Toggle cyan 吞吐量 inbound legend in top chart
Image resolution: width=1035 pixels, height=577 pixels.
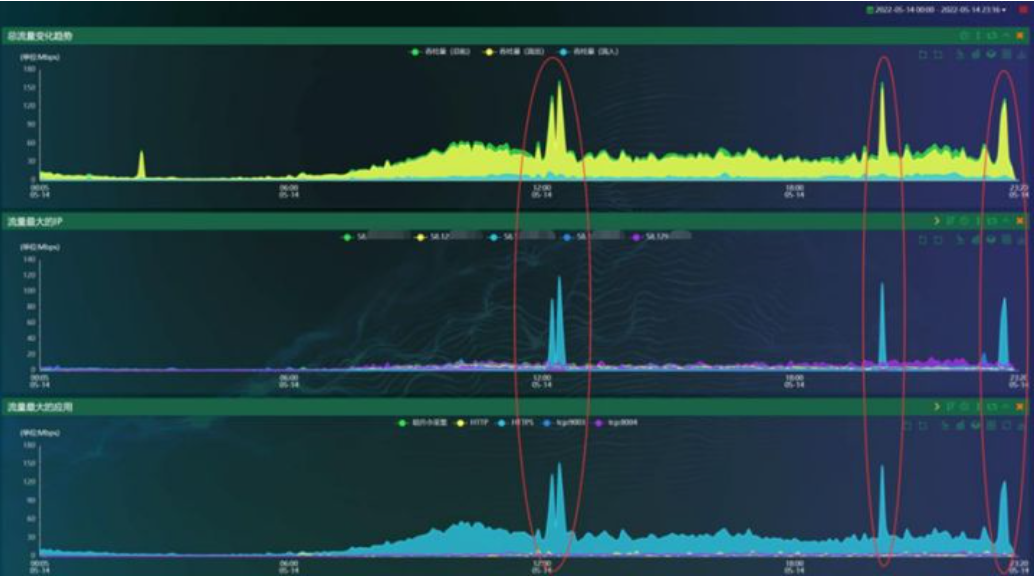click(x=589, y=51)
